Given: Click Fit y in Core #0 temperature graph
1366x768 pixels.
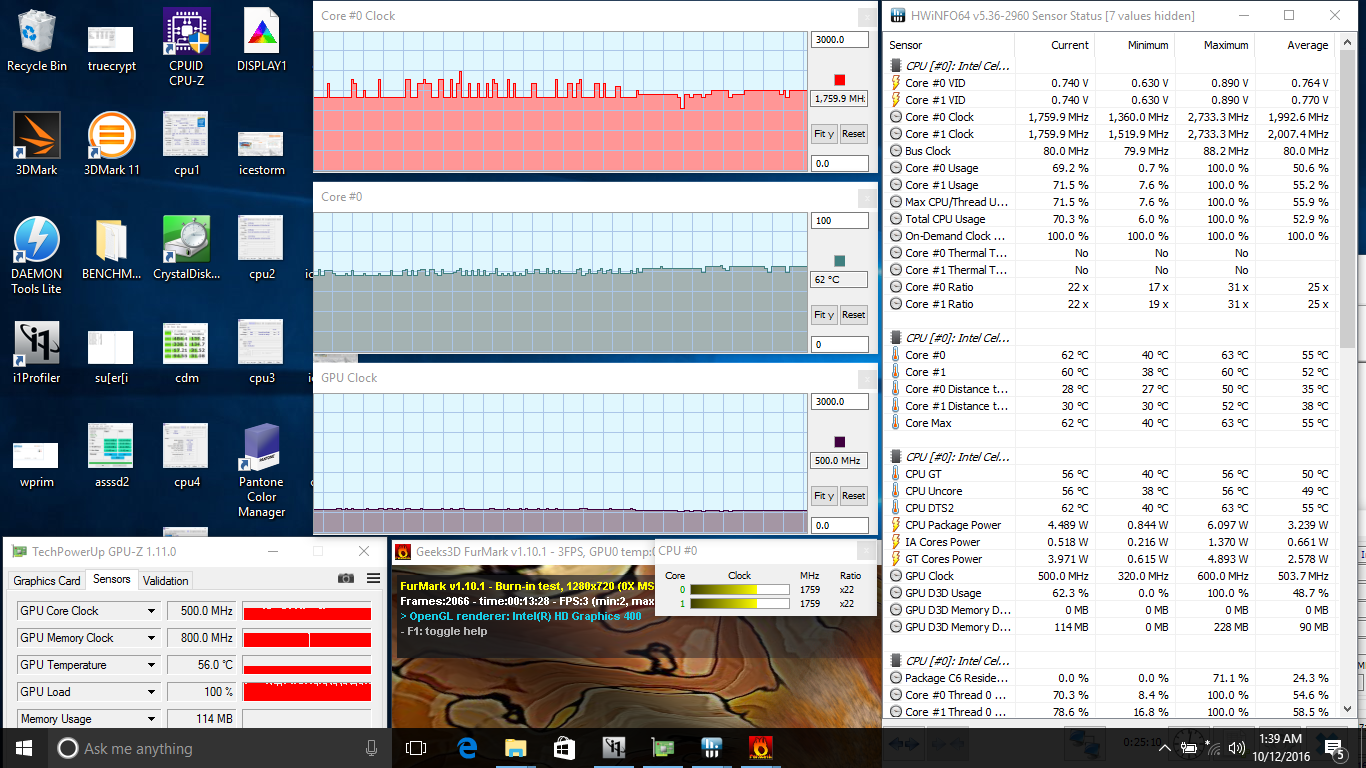Looking at the screenshot, I should click(824, 315).
